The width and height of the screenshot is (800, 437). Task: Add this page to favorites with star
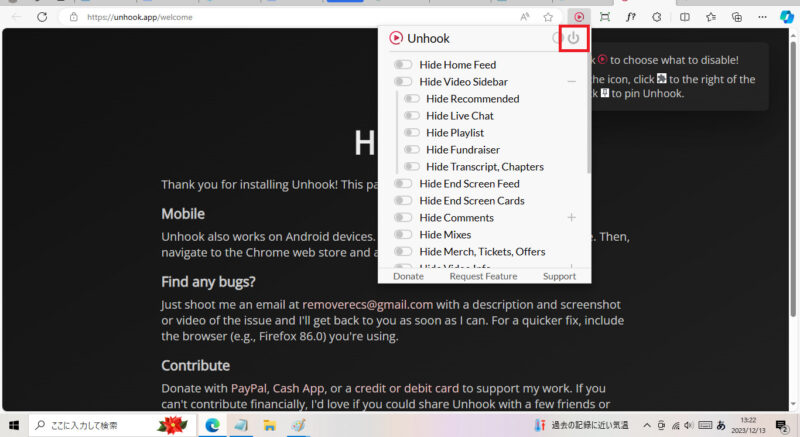click(x=548, y=17)
